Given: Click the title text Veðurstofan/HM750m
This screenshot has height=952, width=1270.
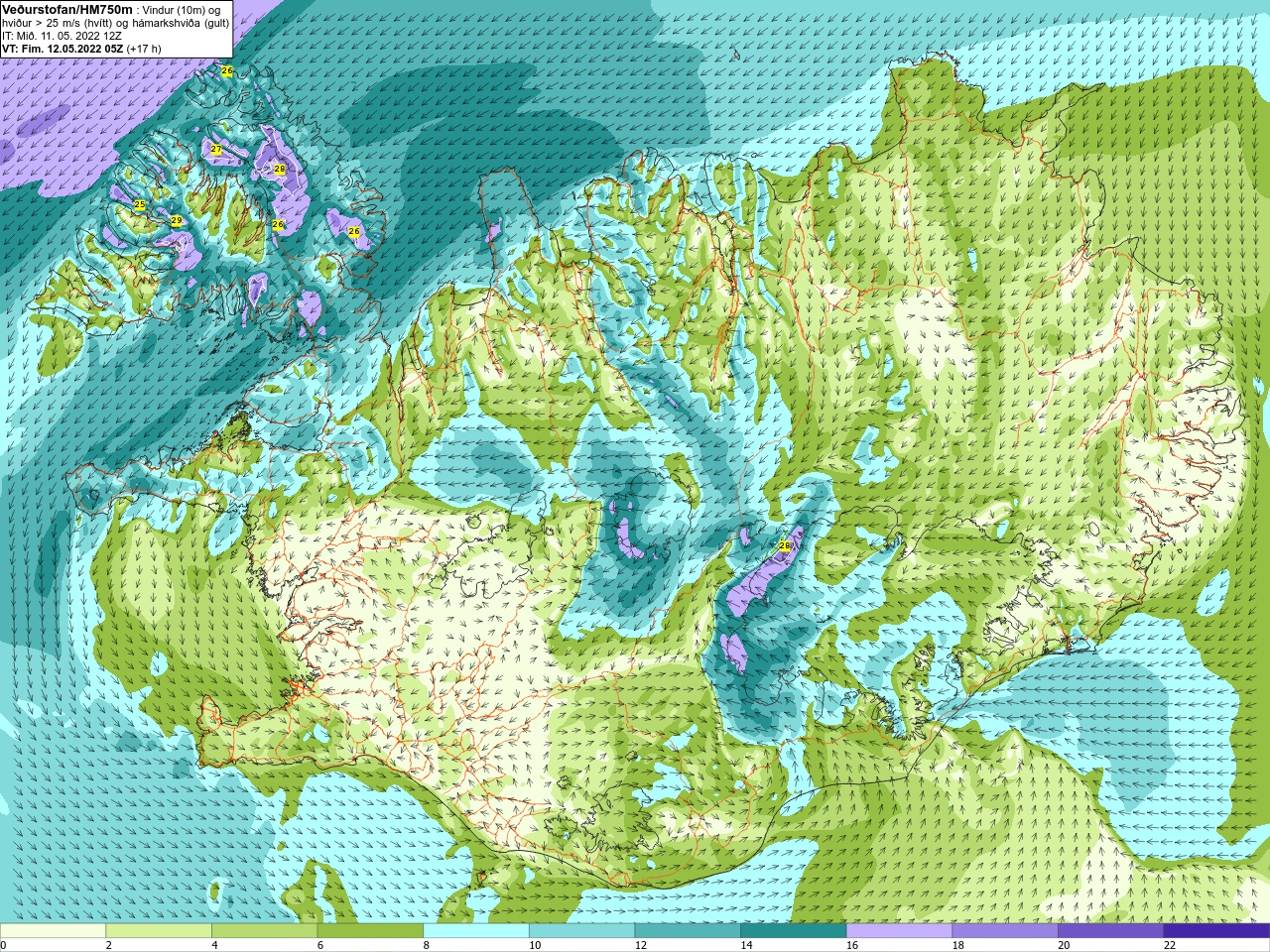Looking at the screenshot, I should tap(67, 9).
